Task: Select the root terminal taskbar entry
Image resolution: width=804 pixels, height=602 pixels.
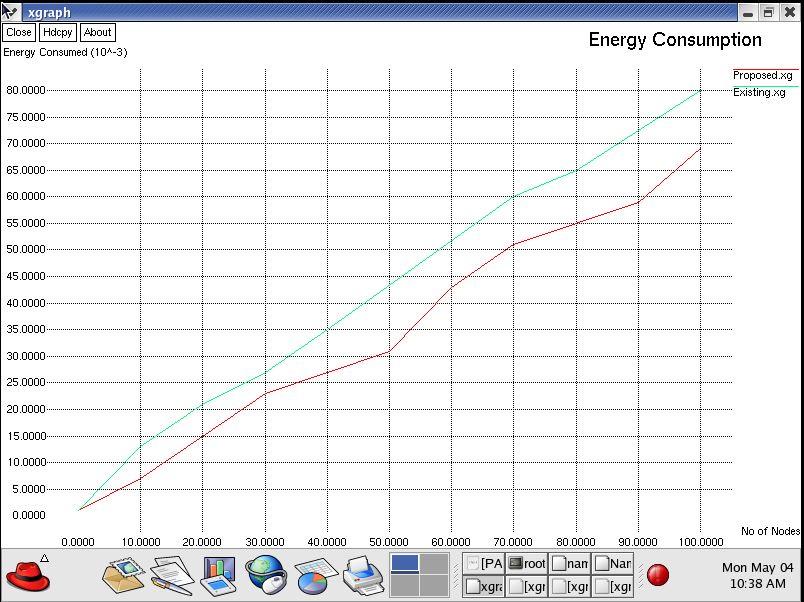Action: (527, 564)
